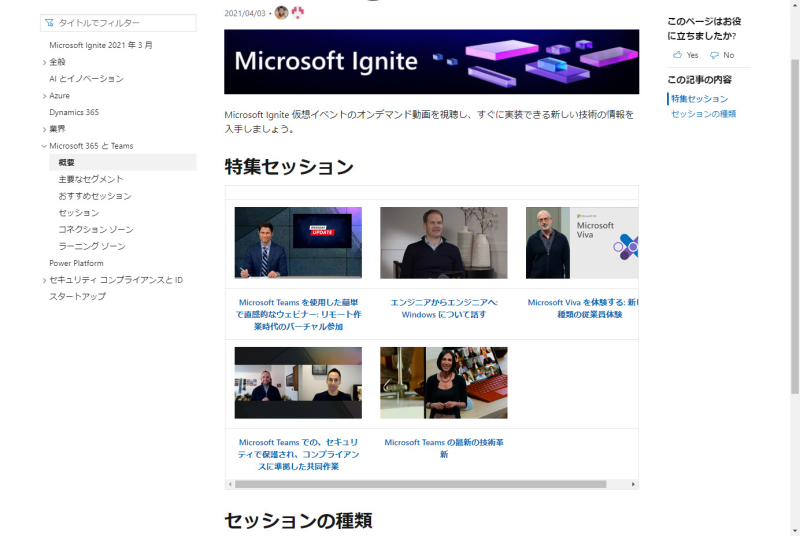
Task: Expand the 全般 tree node
Action: 44,62
